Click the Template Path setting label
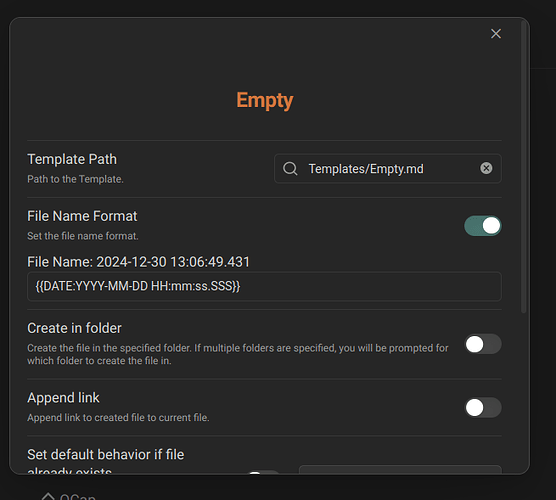This screenshot has height=500, width=556. point(72,159)
